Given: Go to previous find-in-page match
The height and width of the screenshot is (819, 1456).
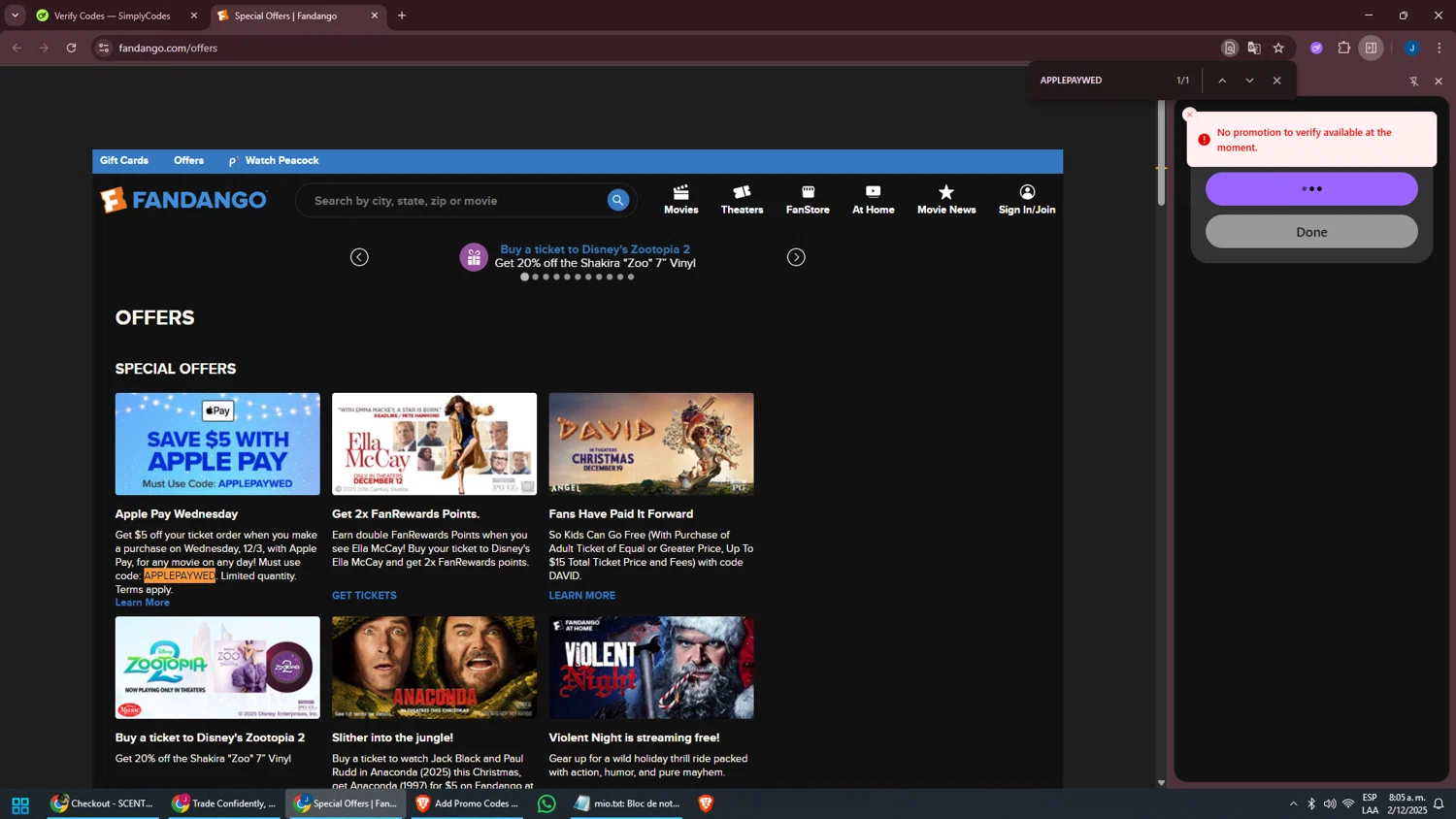Looking at the screenshot, I should point(1222,81).
